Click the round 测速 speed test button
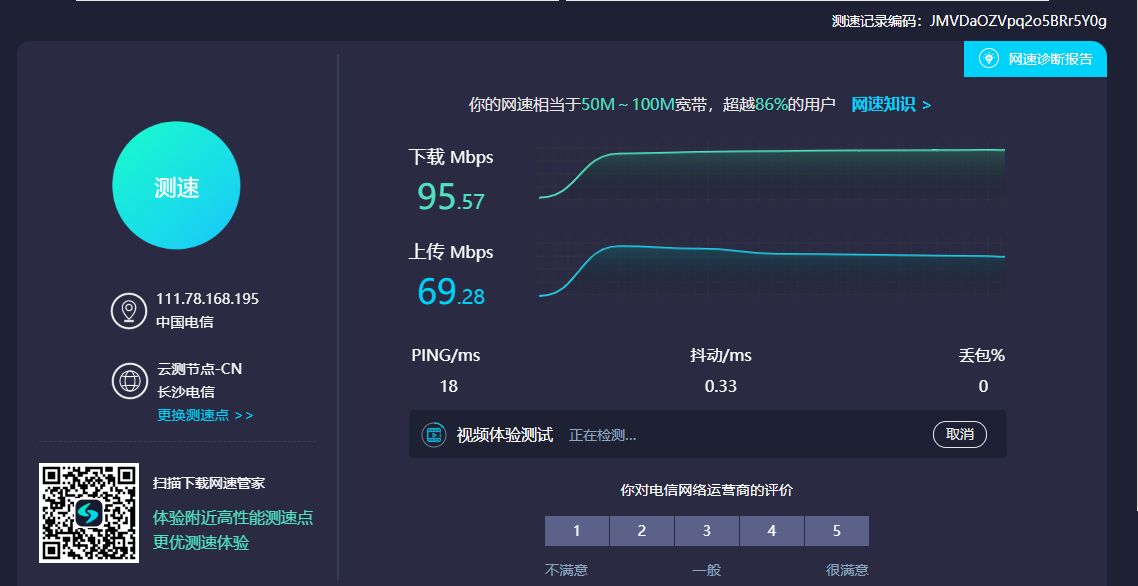This screenshot has width=1138, height=586. pyautogui.click(x=176, y=186)
